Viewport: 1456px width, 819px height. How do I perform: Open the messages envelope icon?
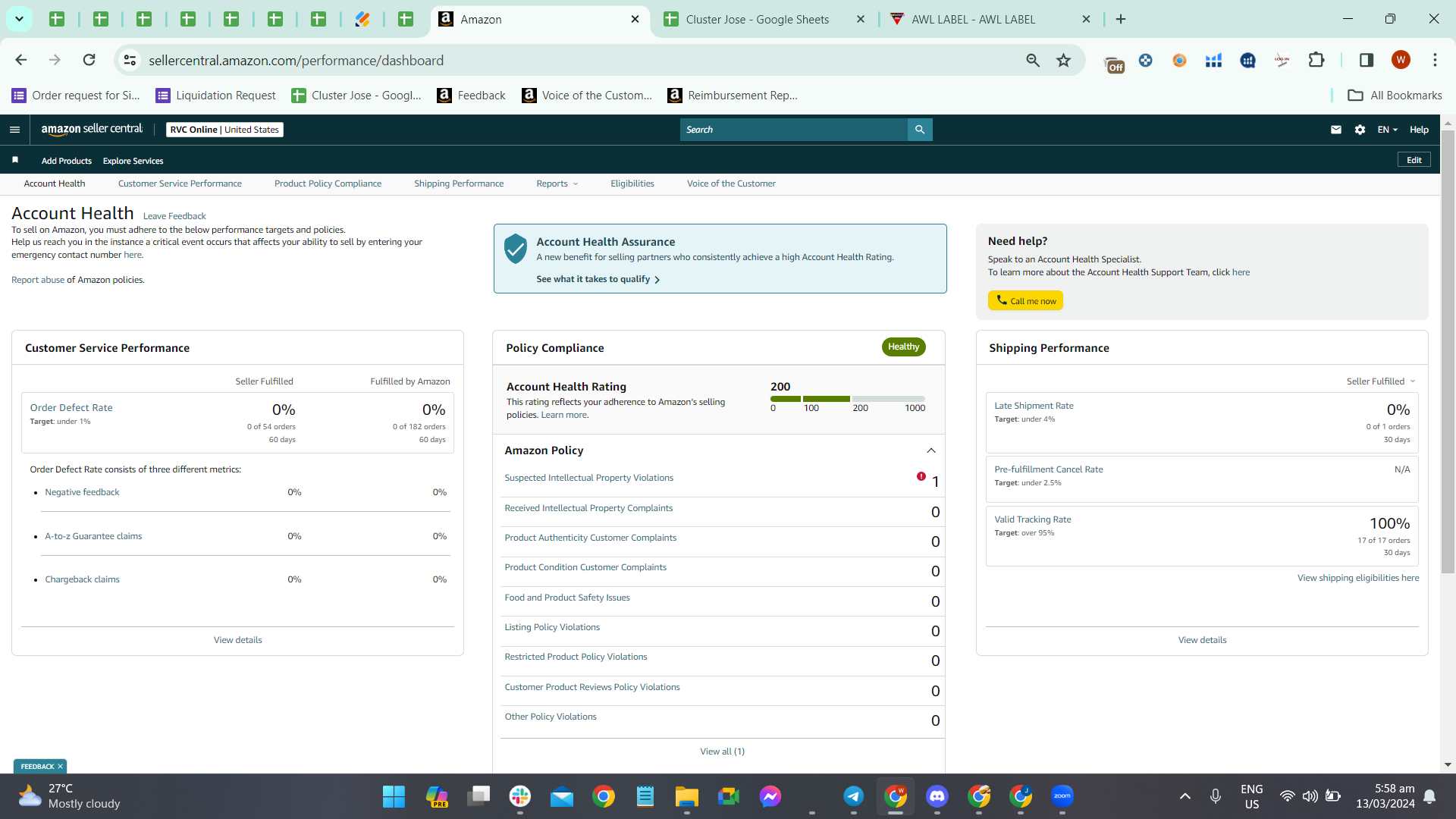click(1336, 130)
